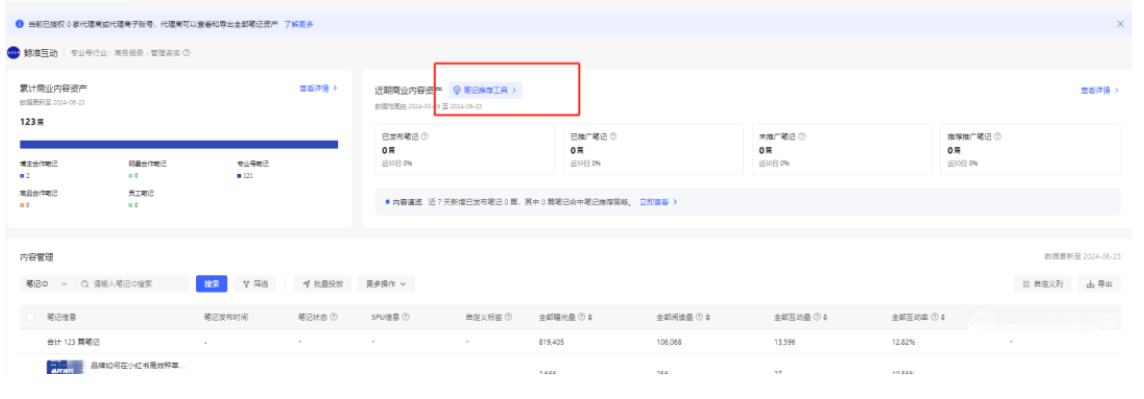This screenshot has height=399, width=1144.
Task: Open the 立即查看 link in 内容速递
Action: (x=658, y=201)
